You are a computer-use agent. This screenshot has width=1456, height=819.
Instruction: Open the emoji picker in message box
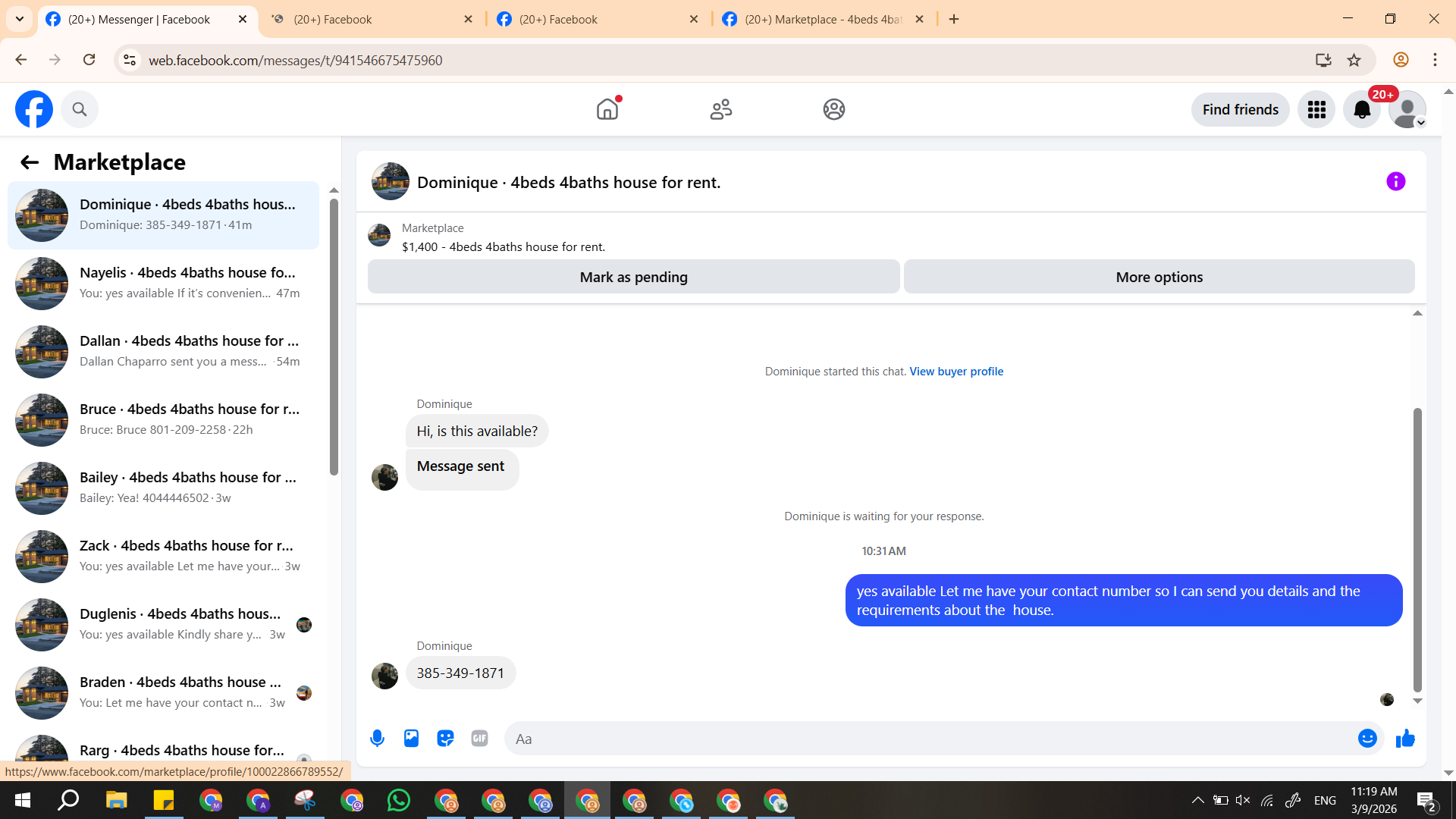pos(1367,739)
